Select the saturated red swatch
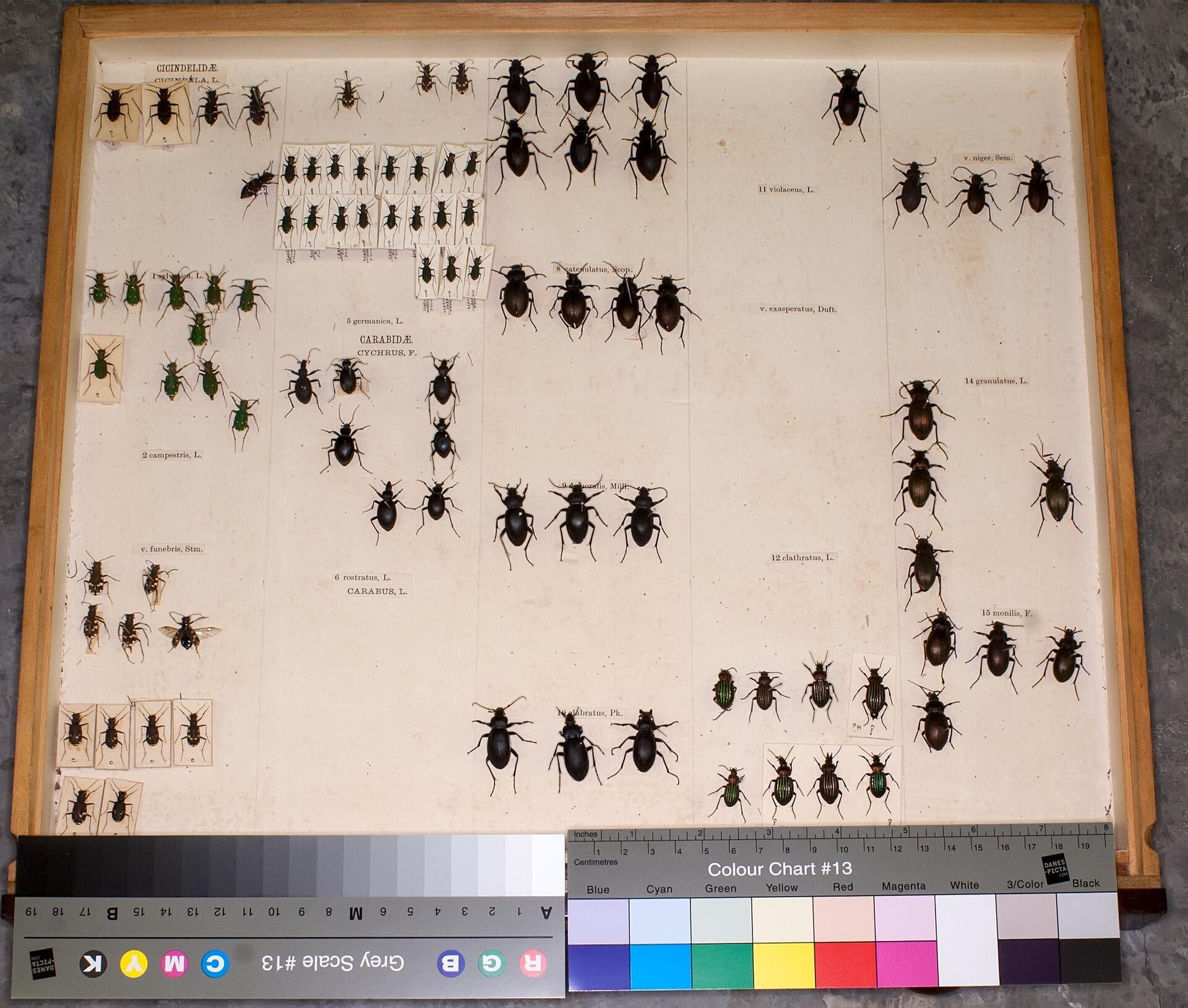The image size is (1188, 1008). pos(845,964)
